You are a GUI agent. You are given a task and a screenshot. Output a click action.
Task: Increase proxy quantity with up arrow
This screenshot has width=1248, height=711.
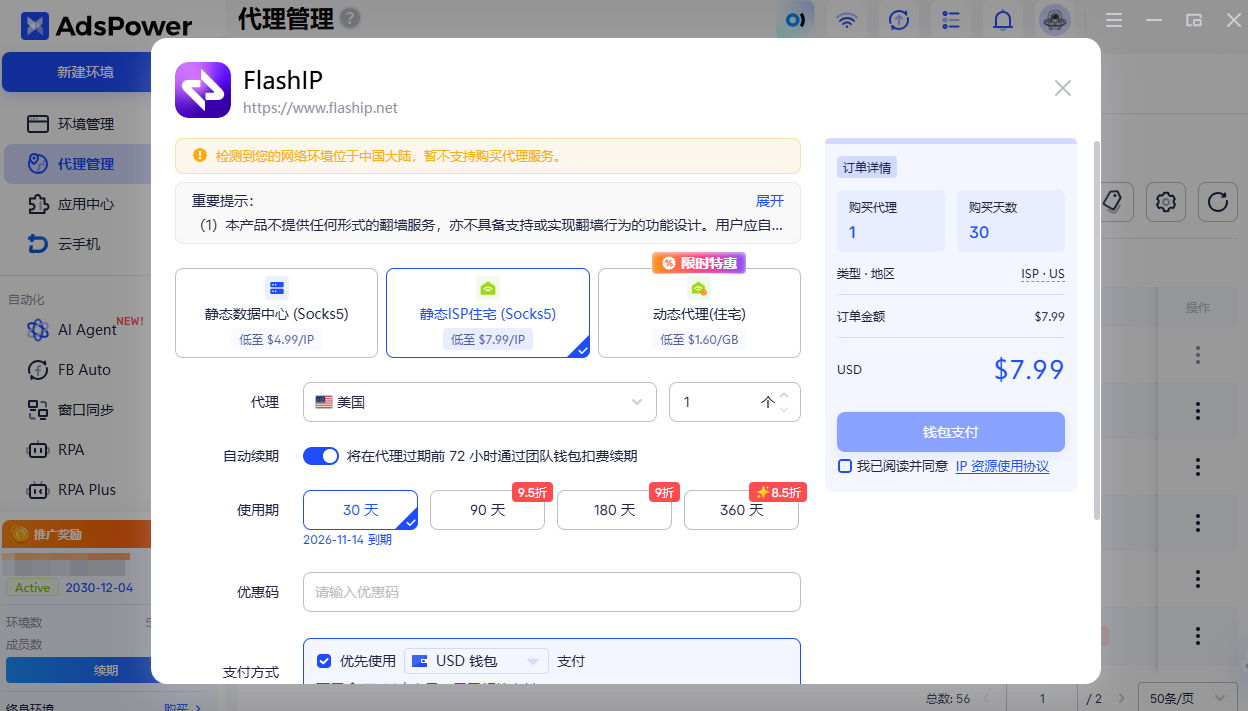coord(784,393)
